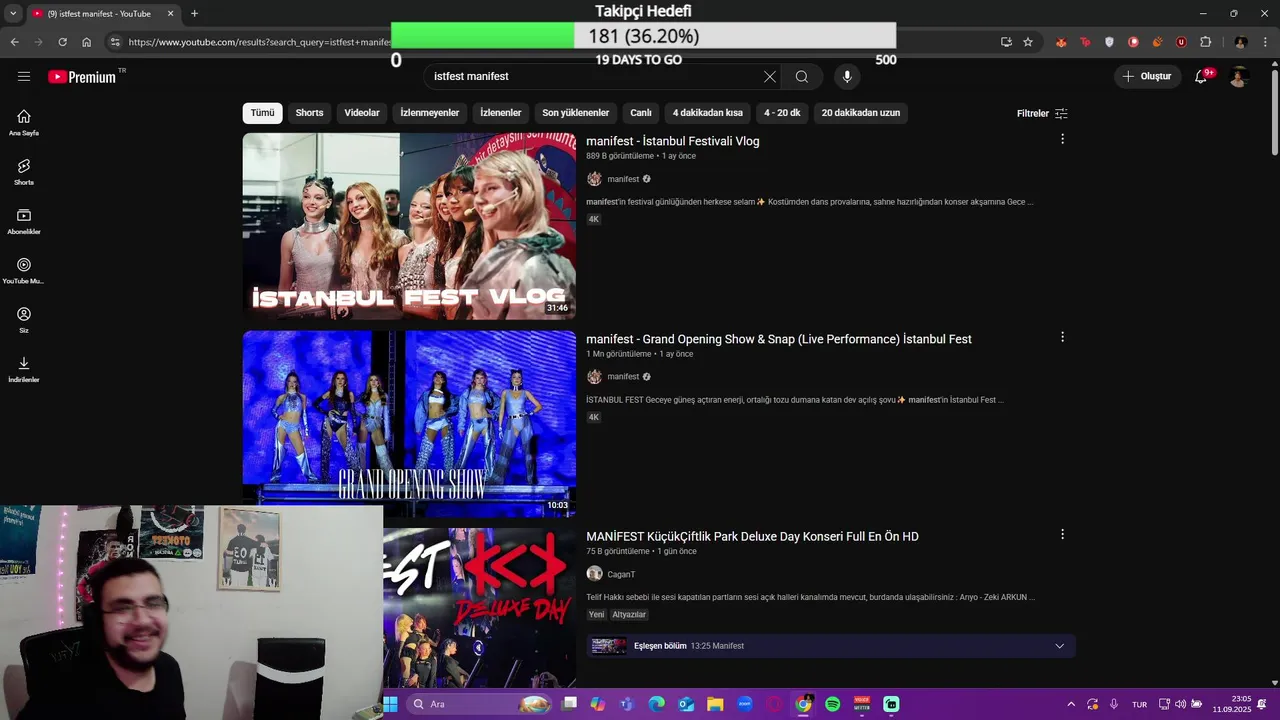Open options for Grand Opening Show video
The height and width of the screenshot is (720, 1280).
[1062, 337]
